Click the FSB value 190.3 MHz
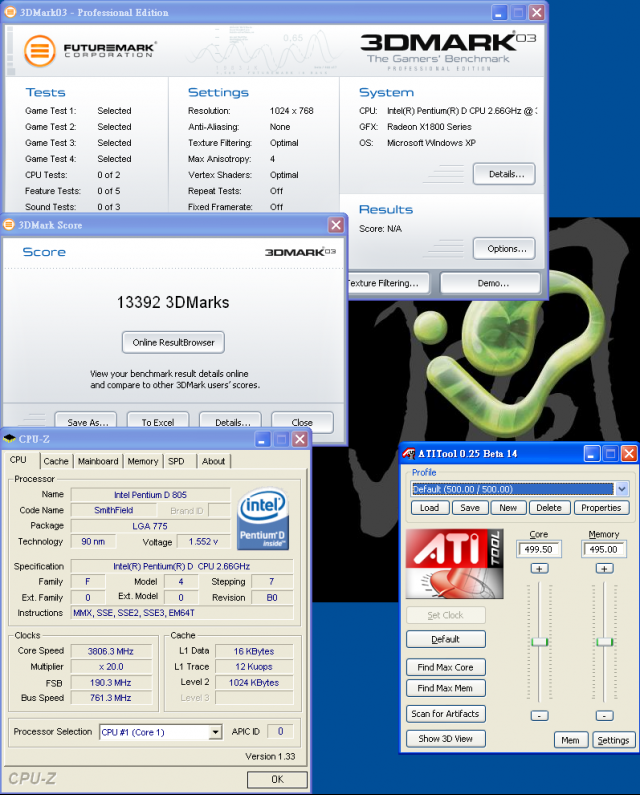 pos(111,682)
